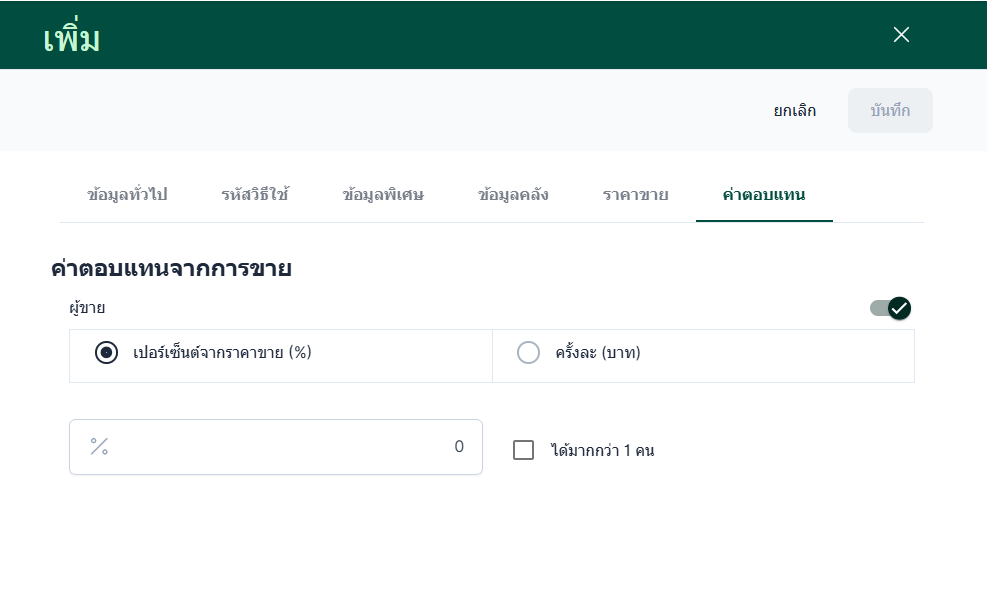Screen dimensions: 987x614
Task: Click the บันทึก save button
Action: 890,111
